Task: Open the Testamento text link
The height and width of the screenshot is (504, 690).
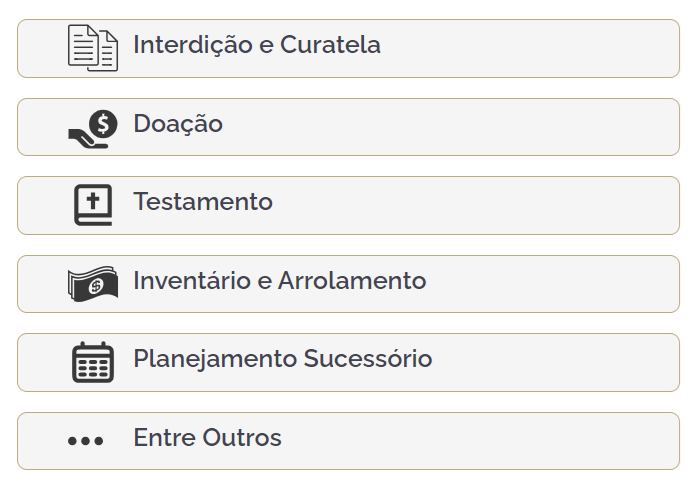Action: coord(203,202)
